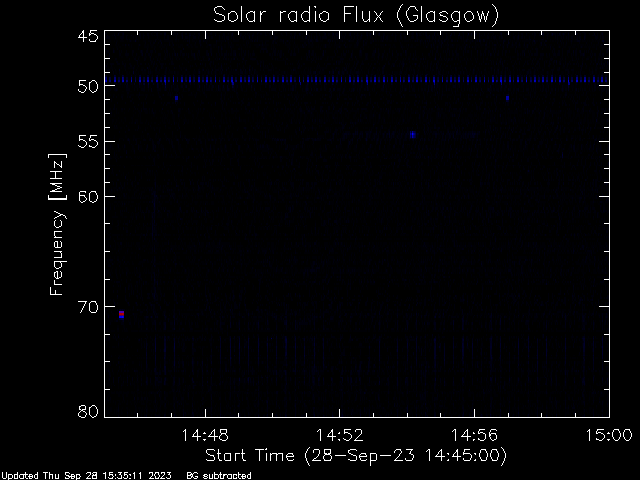Click the blue interference line near 50 MHz
640x480 pixels.
[357, 80]
